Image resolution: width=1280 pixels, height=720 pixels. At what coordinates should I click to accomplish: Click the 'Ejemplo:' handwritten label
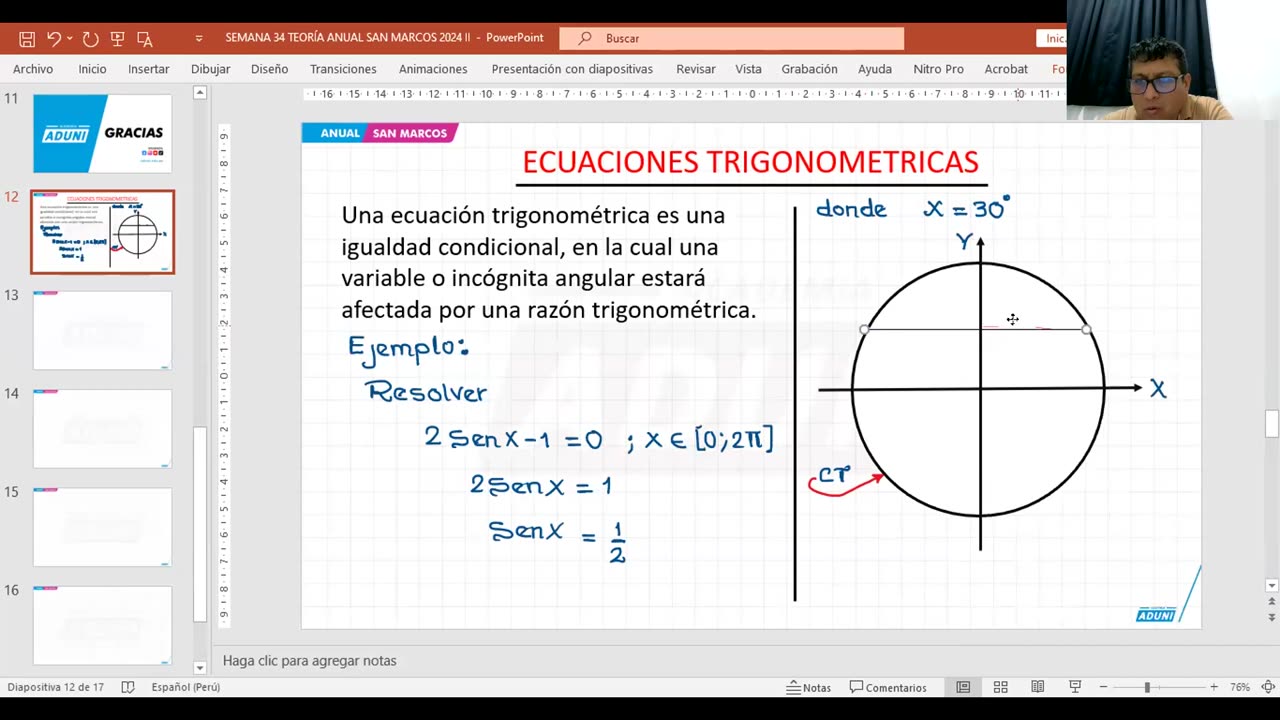tap(408, 348)
